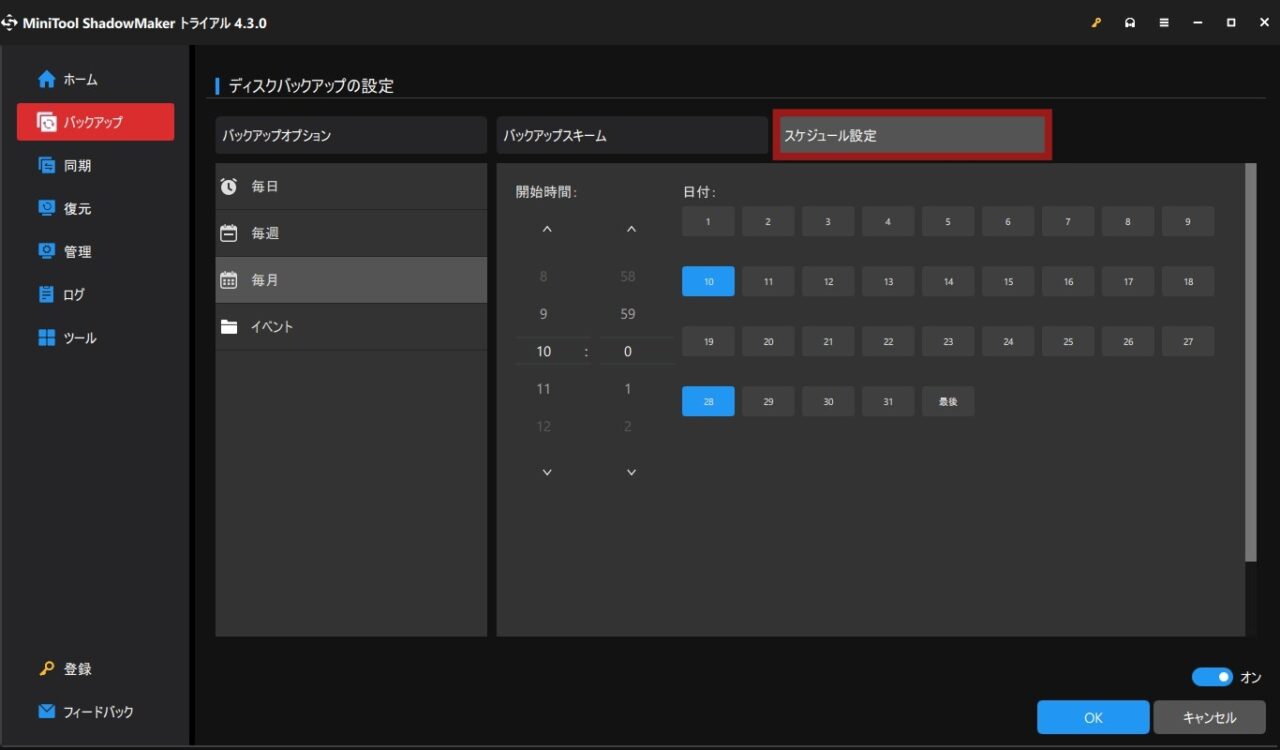Click the Backup icon in the sidebar

point(46,122)
